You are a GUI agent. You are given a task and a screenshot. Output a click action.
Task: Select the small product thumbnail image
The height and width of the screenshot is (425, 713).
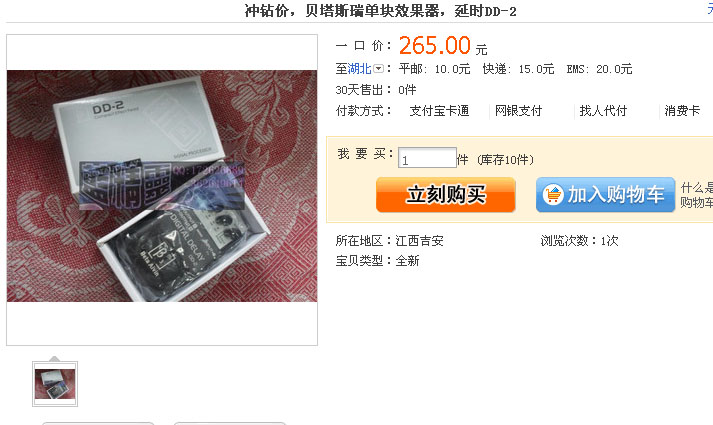point(55,384)
